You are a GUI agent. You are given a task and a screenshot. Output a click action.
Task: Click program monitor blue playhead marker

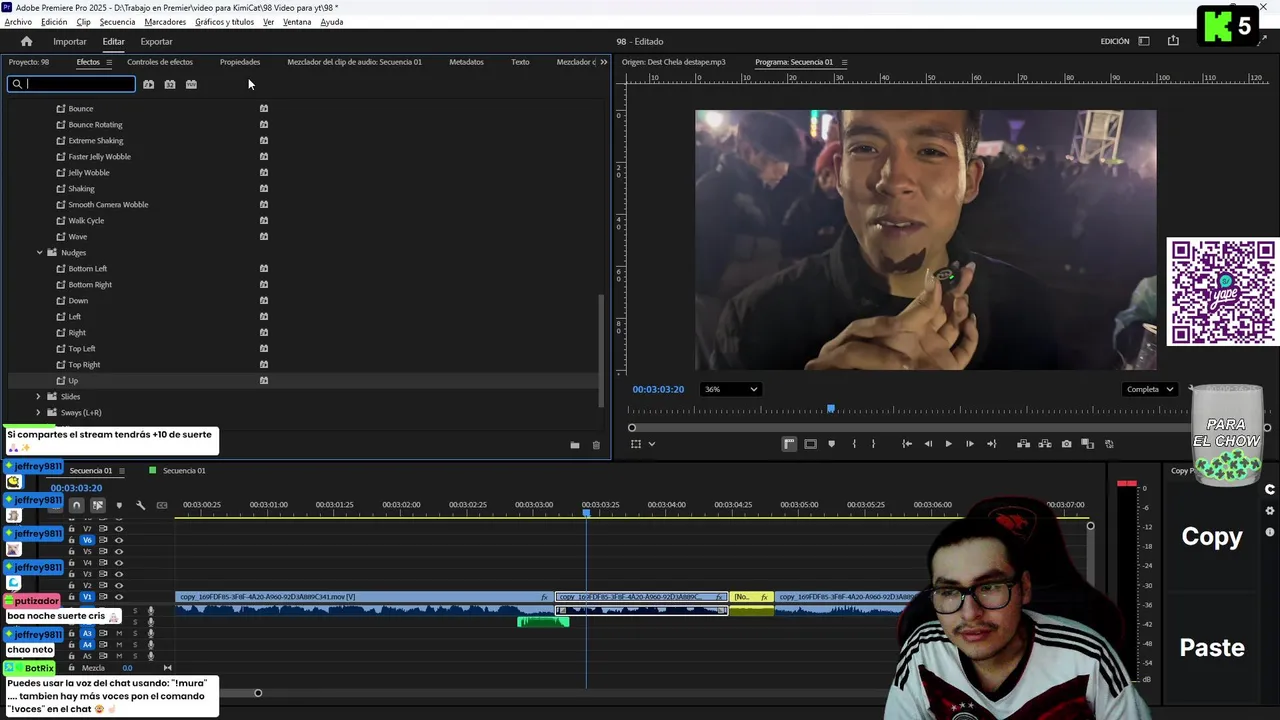(x=831, y=408)
